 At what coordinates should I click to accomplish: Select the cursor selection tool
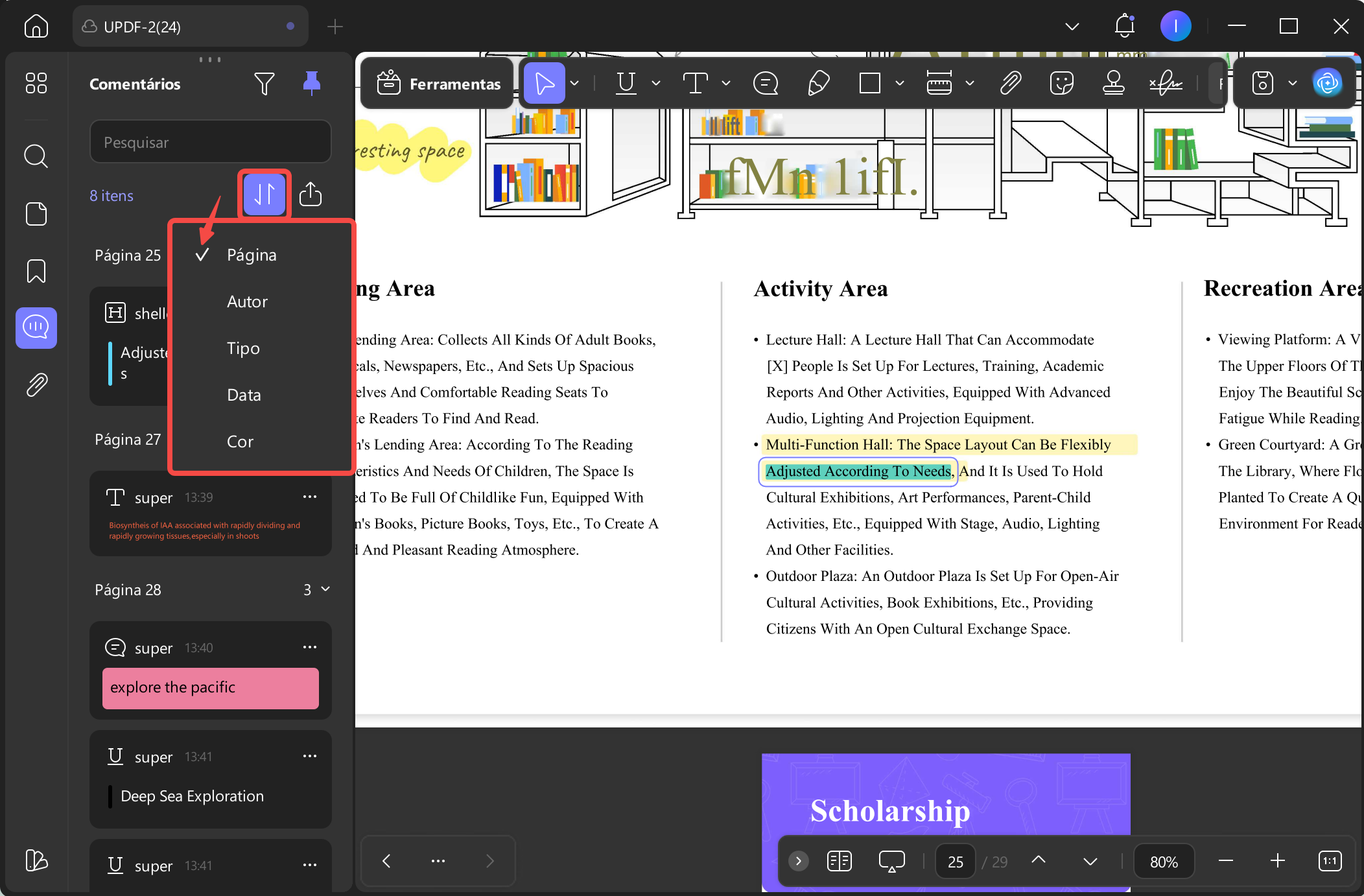coord(545,83)
